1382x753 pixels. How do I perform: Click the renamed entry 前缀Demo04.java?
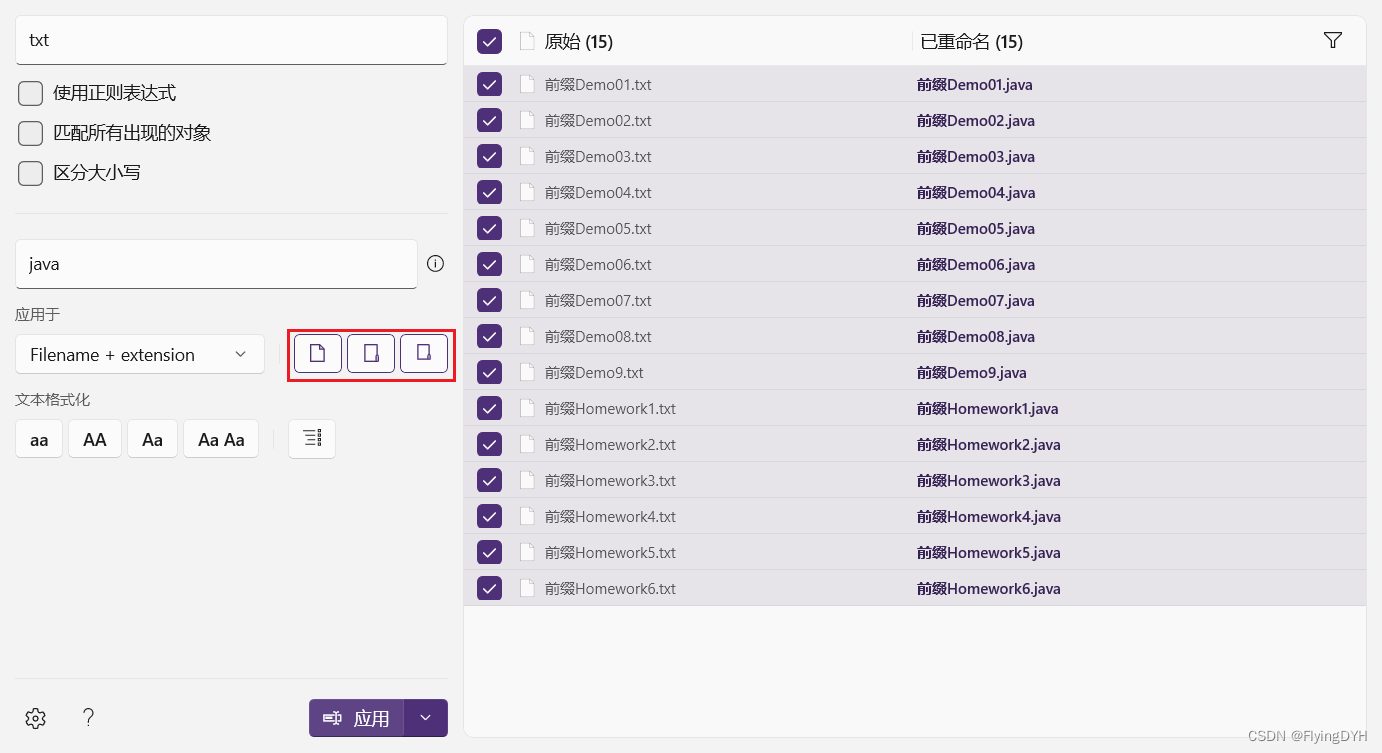(975, 192)
